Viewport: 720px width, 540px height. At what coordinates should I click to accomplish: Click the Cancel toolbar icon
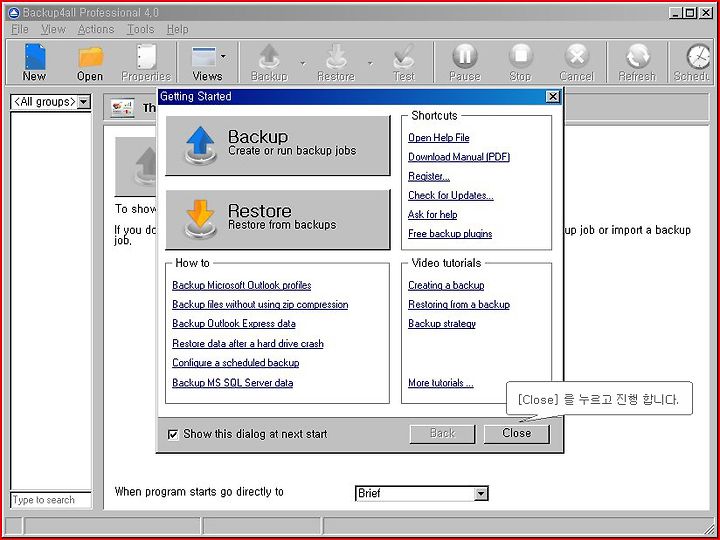(577, 56)
